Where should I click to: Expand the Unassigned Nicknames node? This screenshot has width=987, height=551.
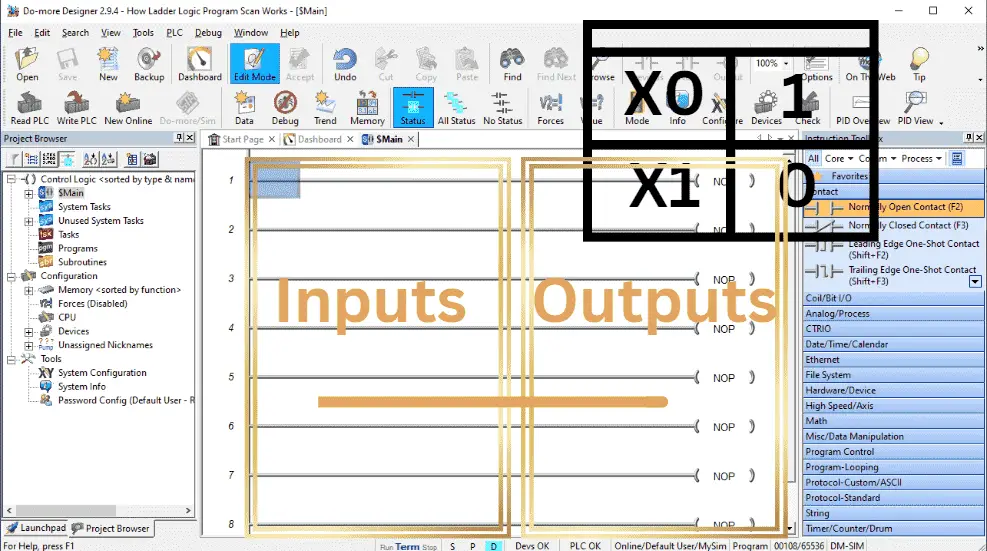tap(29, 346)
